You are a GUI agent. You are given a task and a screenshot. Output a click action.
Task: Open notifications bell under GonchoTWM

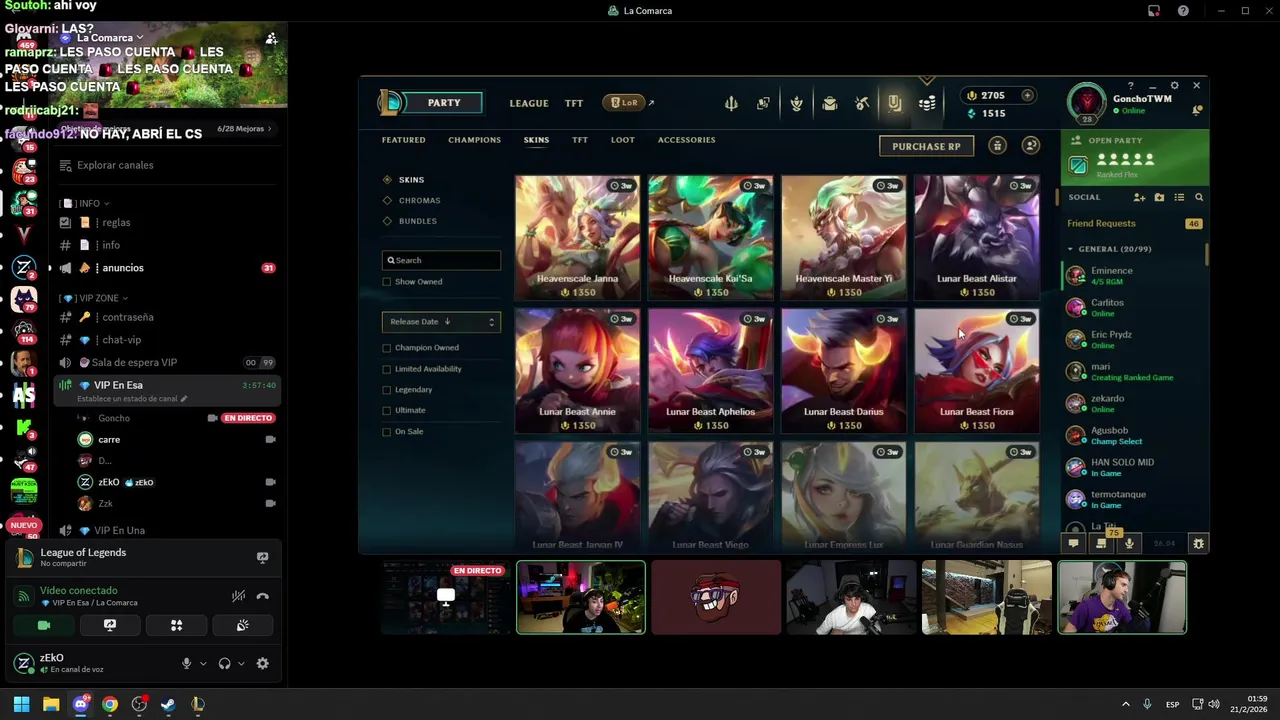tap(1197, 110)
